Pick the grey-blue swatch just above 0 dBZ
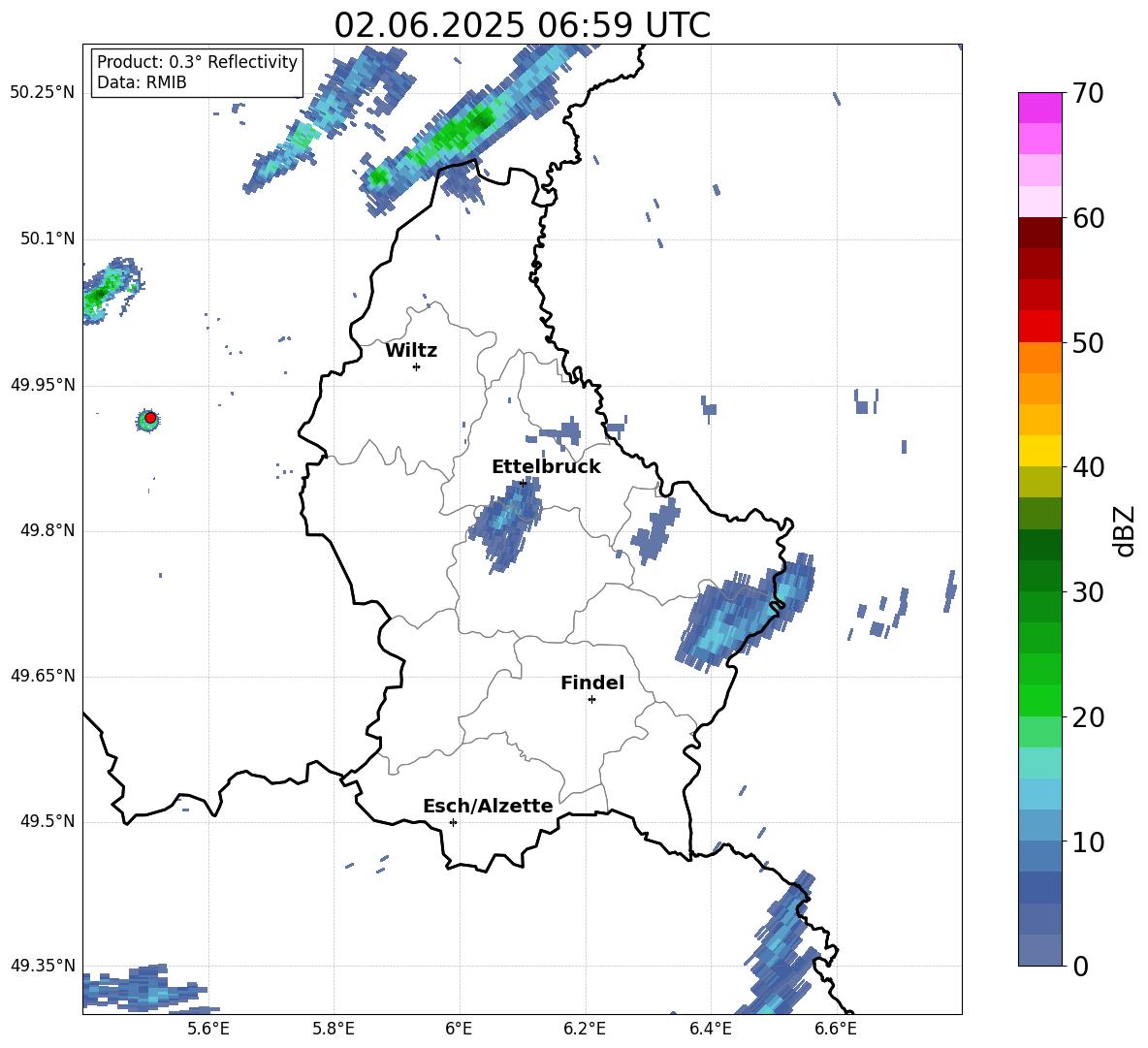 click(x=1040, y=950)
